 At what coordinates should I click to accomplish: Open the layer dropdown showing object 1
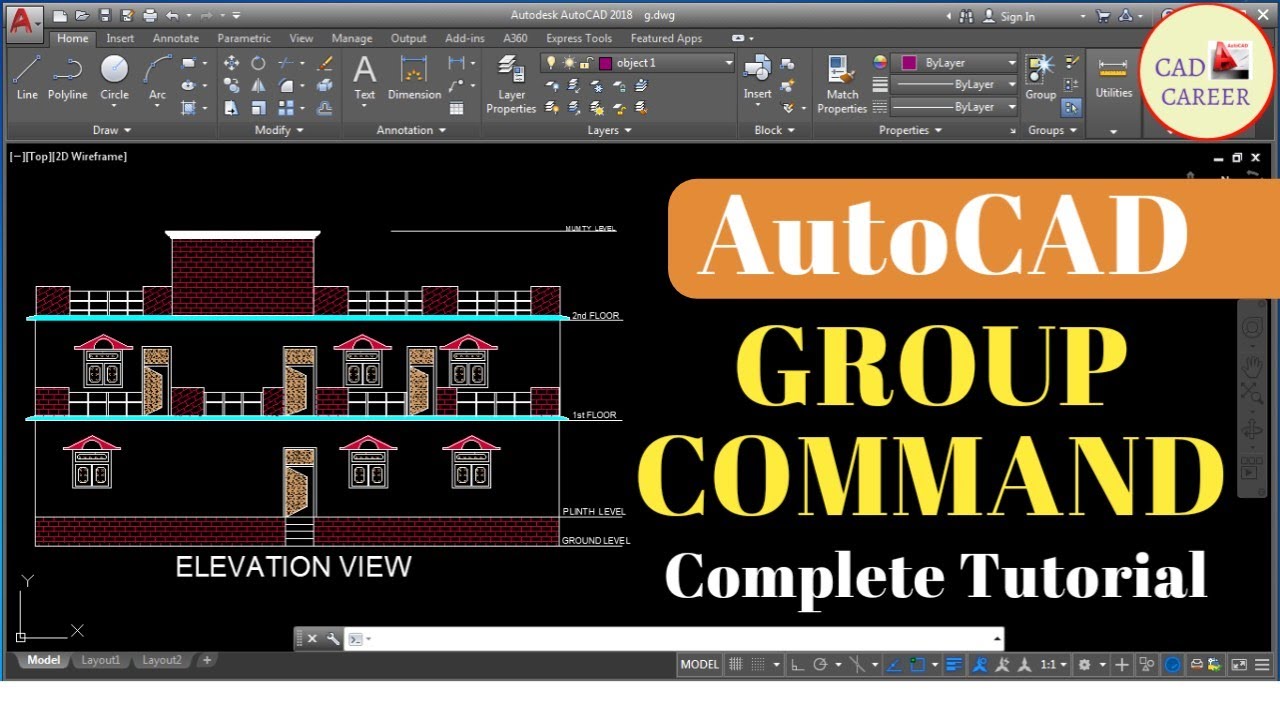[638, 63]
